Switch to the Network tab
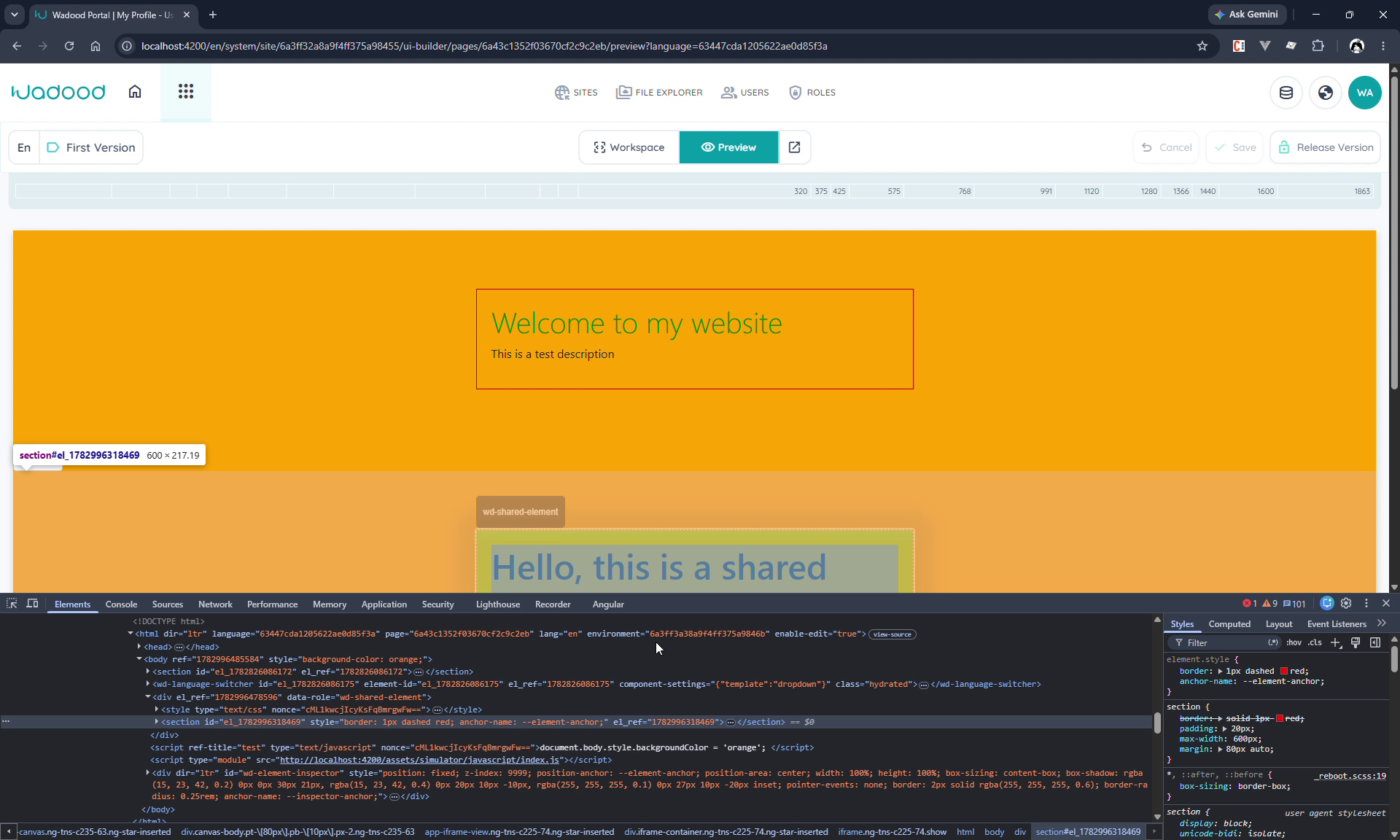Screen dimensions: 1400x840 [x=215, y=604]
